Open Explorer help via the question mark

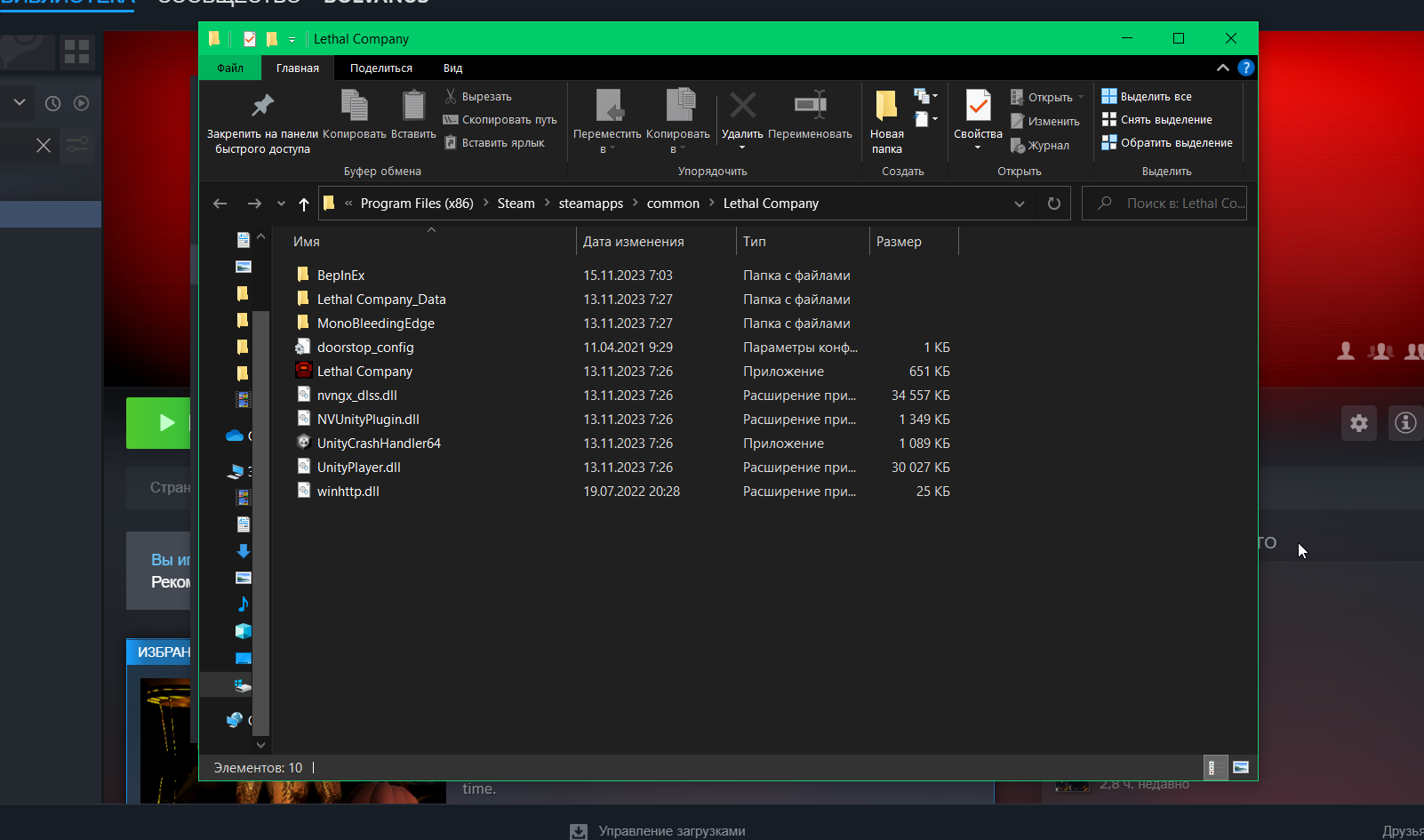coord(1246,68)
